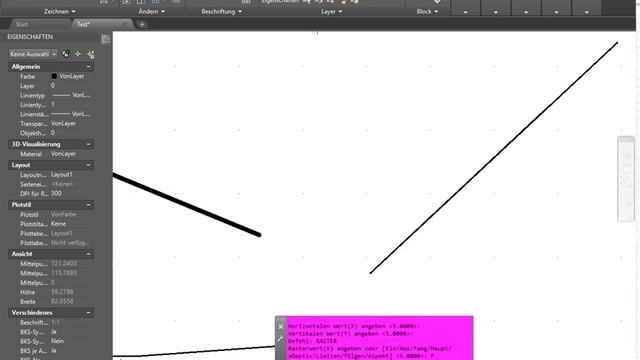
Task: Click the Mittelpunkt value 121.2403
Action: pos(64,264)
